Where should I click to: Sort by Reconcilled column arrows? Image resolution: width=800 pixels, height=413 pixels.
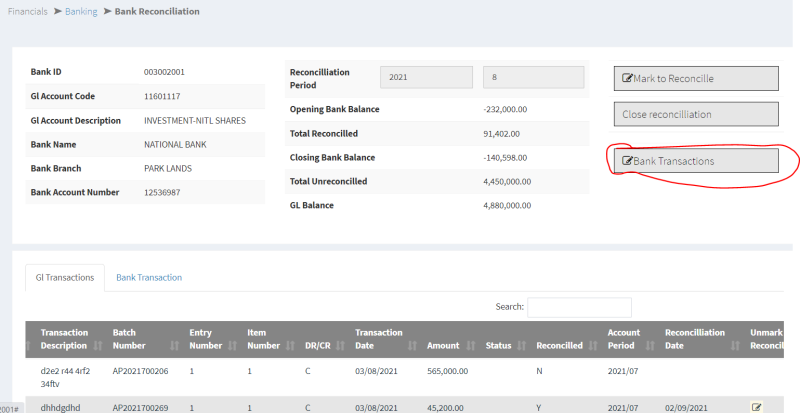click(x=594, y=345)
